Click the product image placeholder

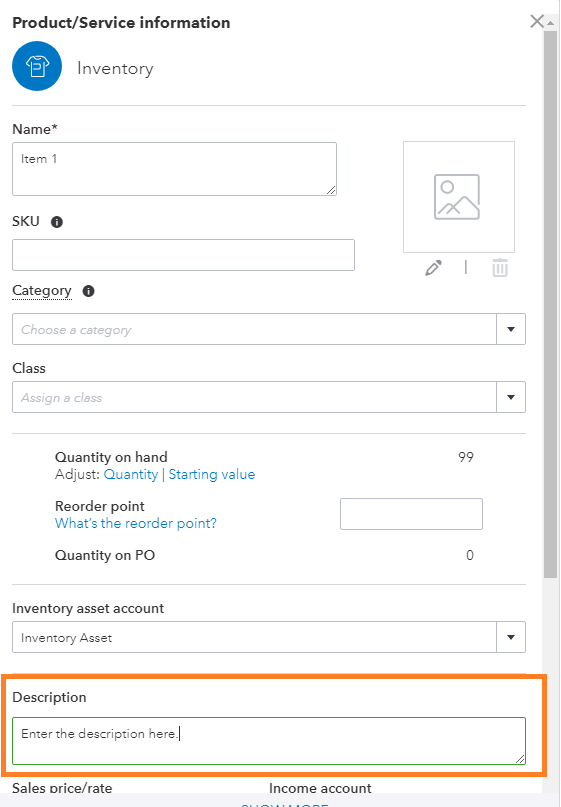coord(459,197)
